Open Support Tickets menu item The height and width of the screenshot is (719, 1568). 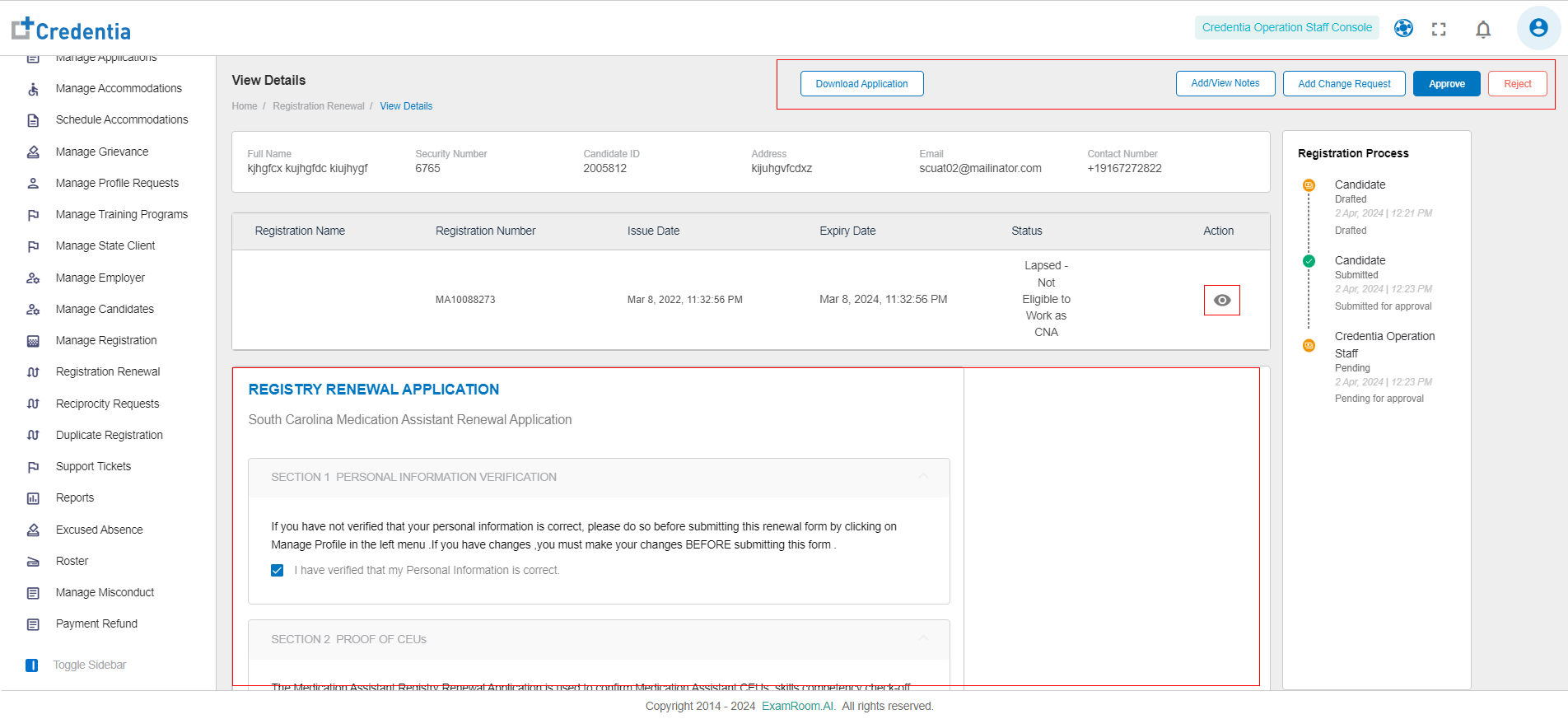93,467
